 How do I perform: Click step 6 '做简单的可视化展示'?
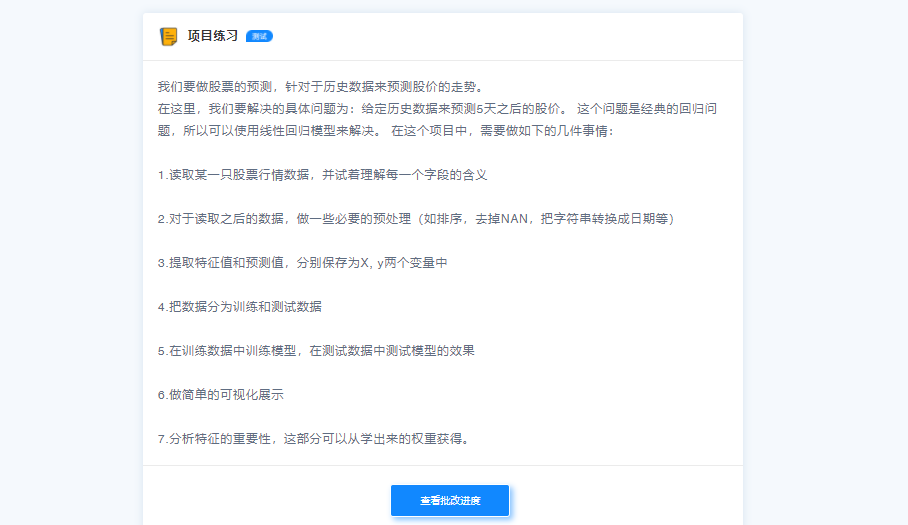coord(221,395)
